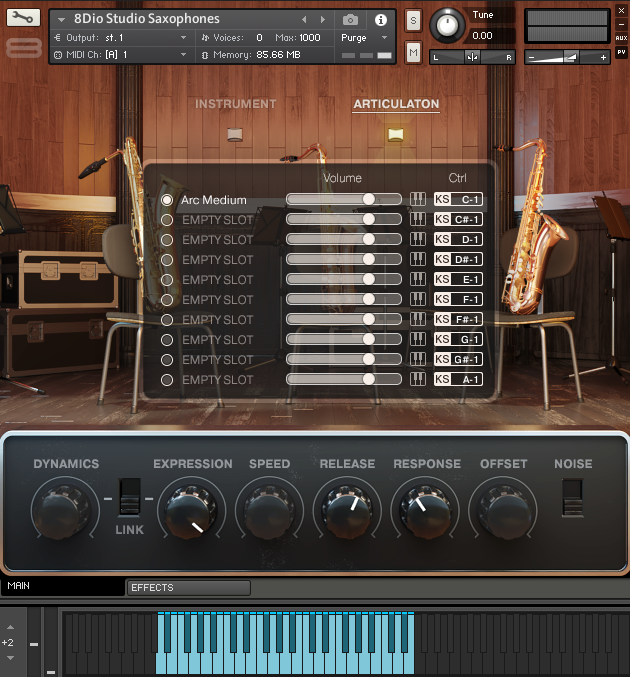This screenshot has height=677, width=630.
Task: Click the KS F#-1 keyswitch button
Action: [458, 319]
